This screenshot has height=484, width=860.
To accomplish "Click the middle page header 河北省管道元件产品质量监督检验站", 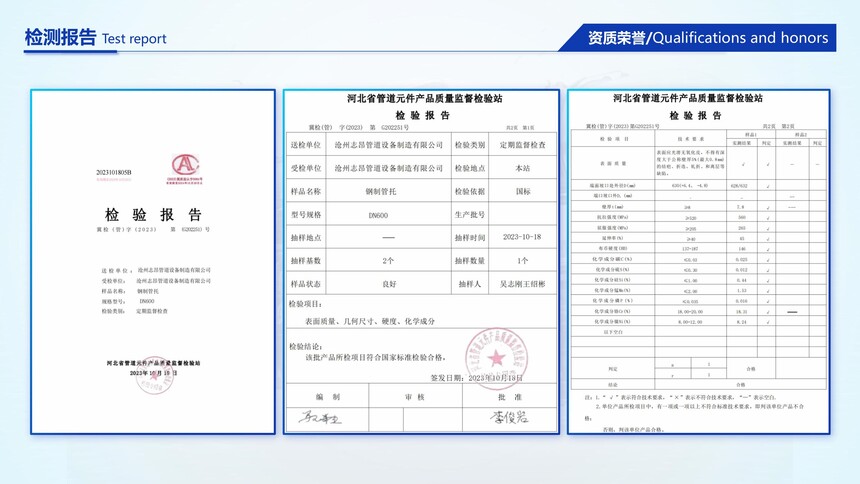I will (x=425, y=99).
